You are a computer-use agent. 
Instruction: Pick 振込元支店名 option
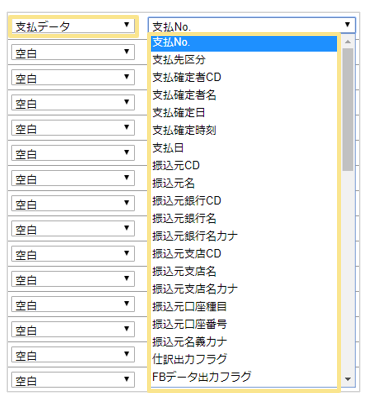(244, 272)
